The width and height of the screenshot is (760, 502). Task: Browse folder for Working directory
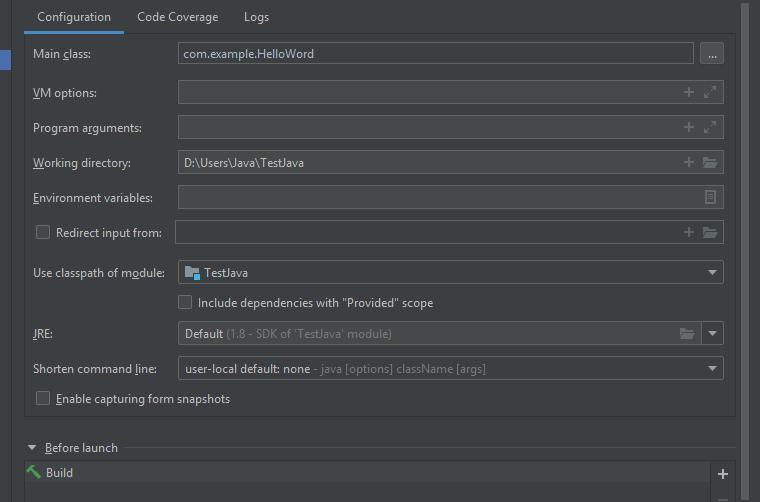[x=710, y=162]
